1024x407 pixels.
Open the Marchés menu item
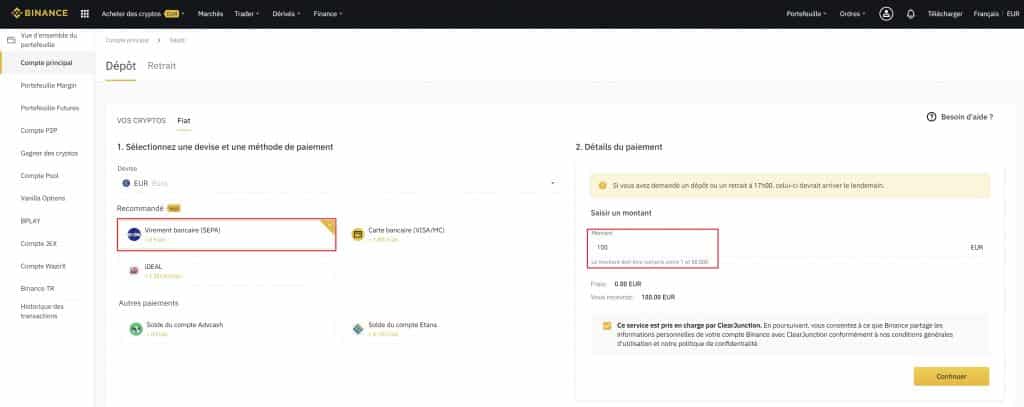(210, 13)
